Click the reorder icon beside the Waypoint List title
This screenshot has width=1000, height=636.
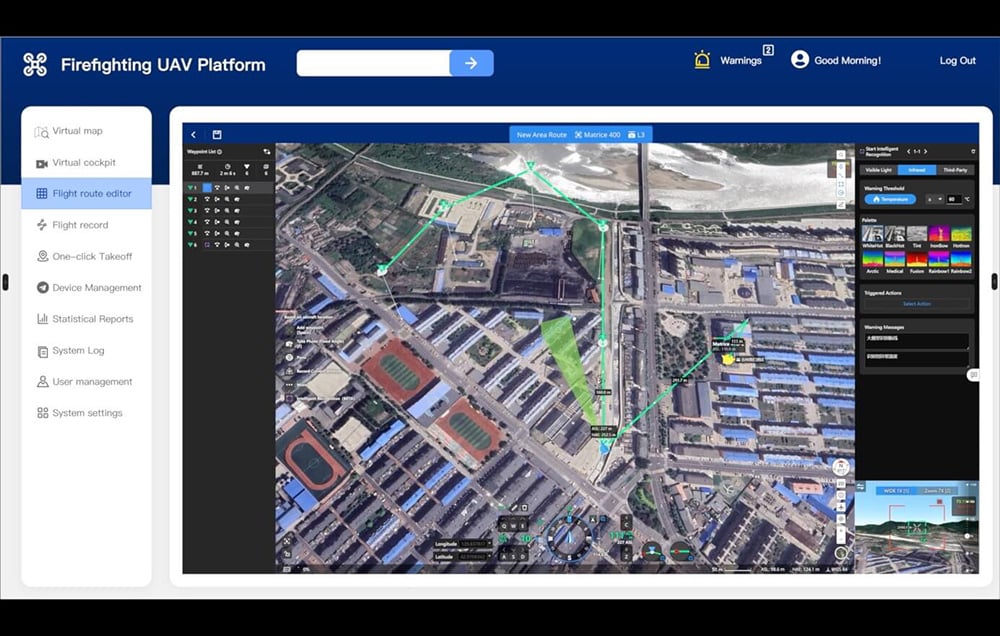[x=266, y=151]
